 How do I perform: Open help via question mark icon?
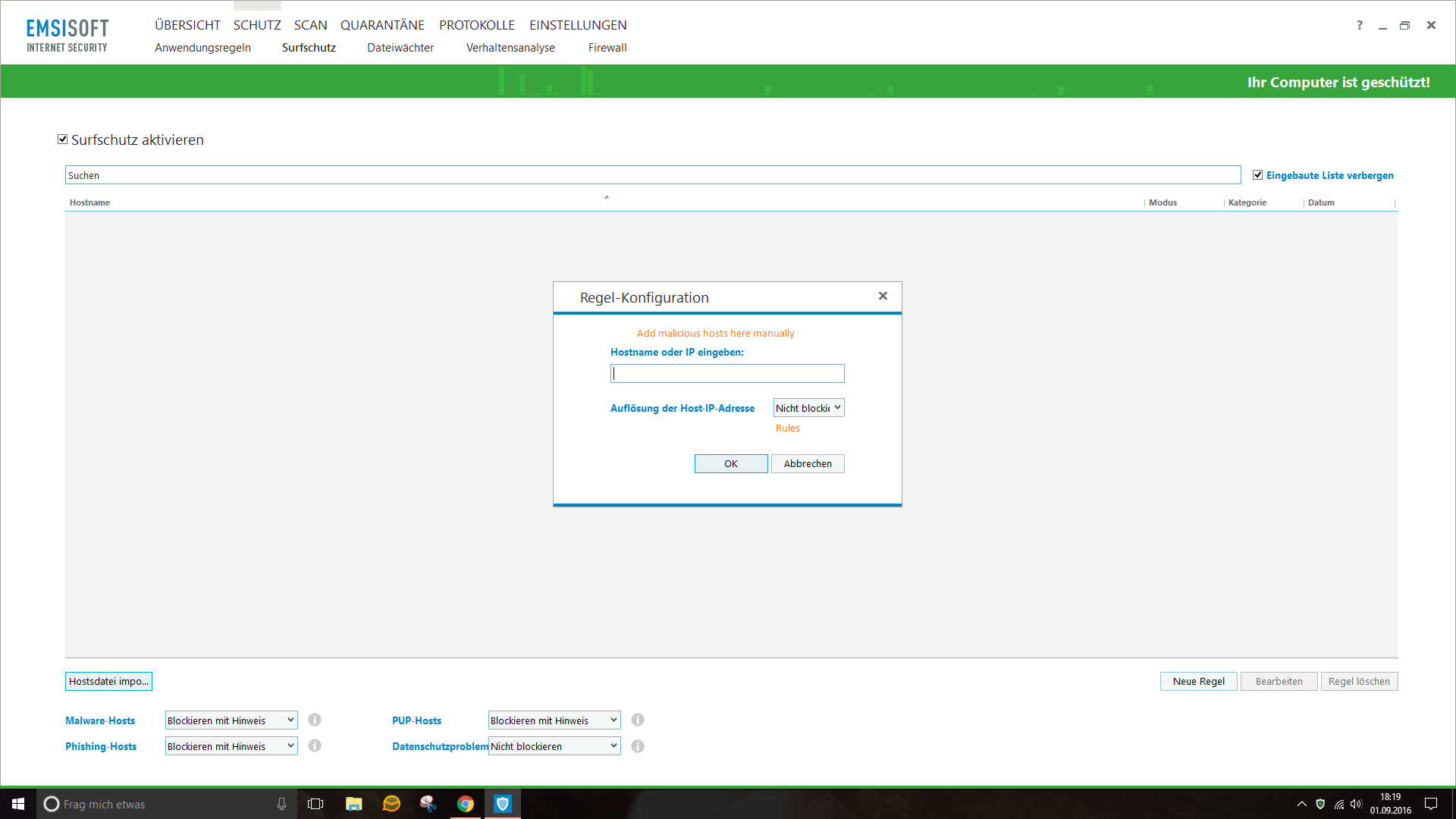click(1359, 25)
